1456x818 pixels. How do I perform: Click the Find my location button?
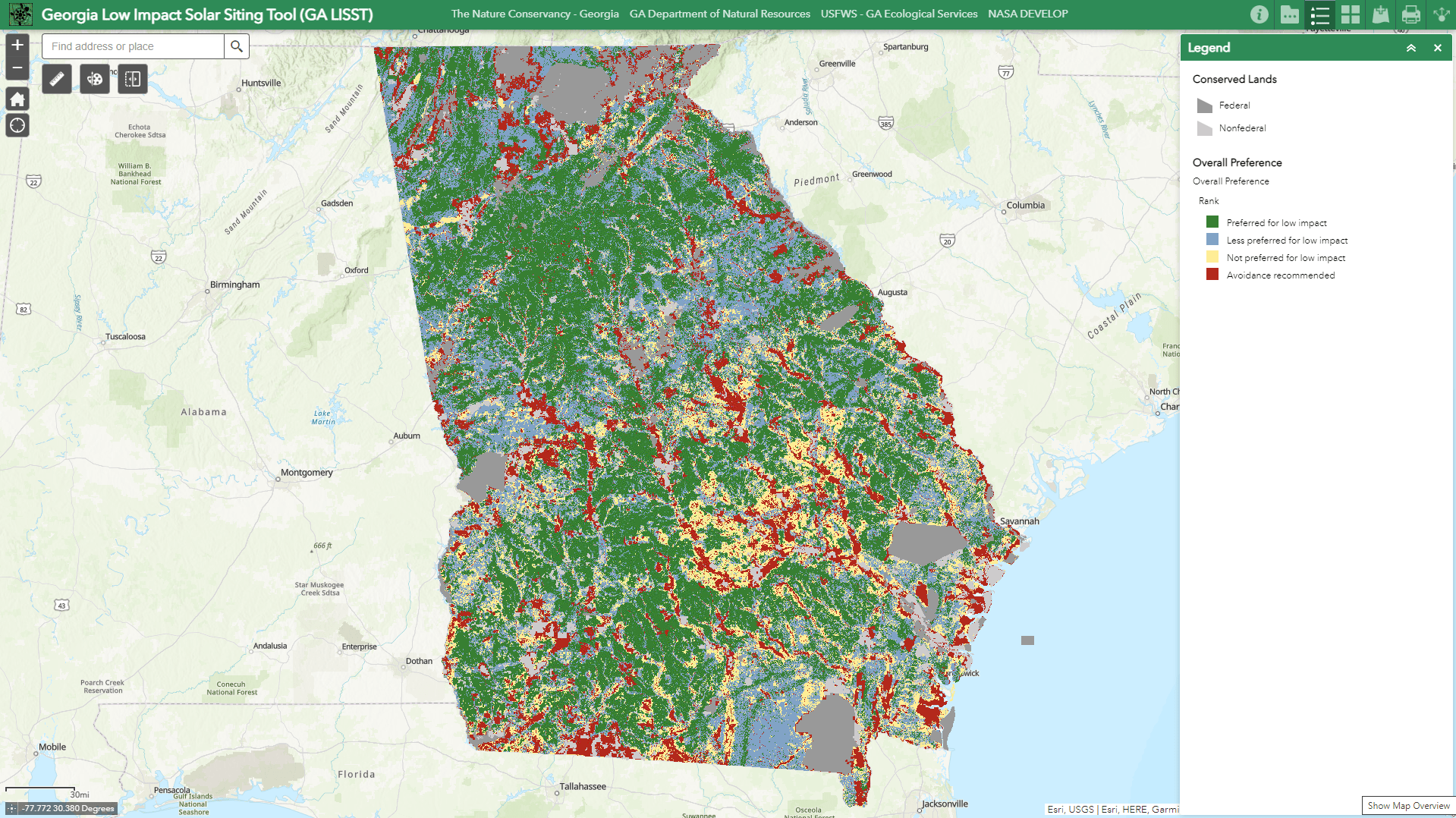pos(17,124)
